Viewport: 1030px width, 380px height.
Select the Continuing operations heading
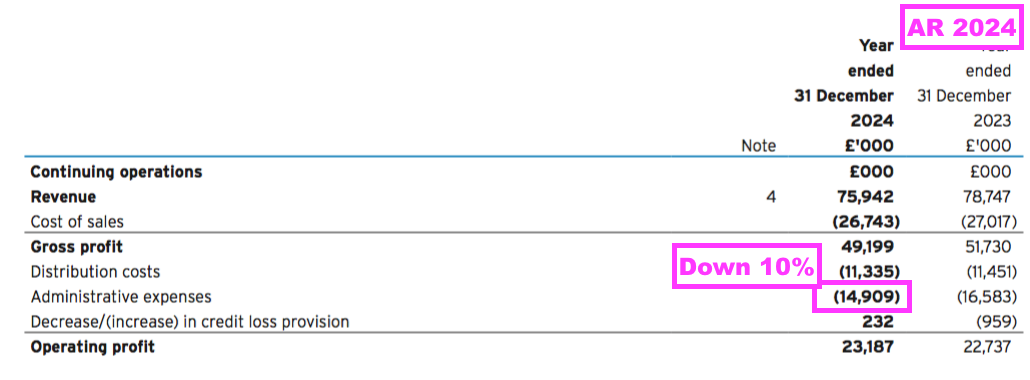[116, 172]
